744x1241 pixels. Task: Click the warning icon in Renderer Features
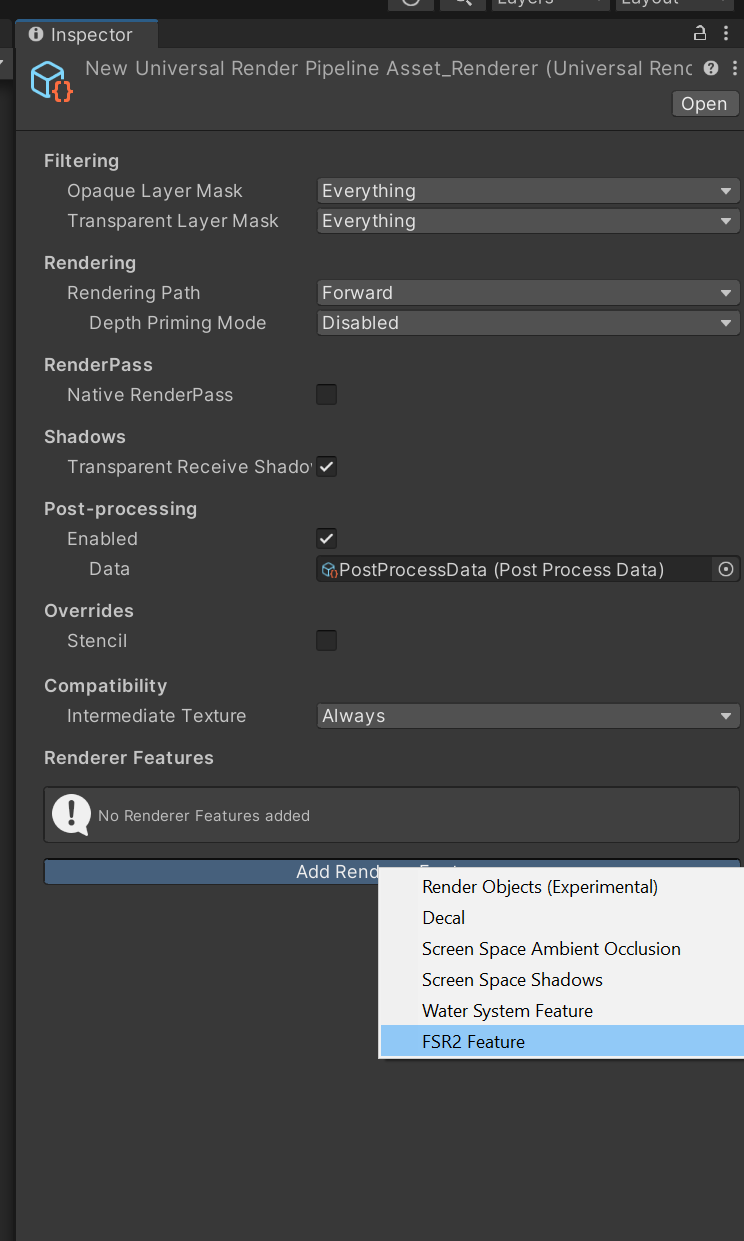71,814
